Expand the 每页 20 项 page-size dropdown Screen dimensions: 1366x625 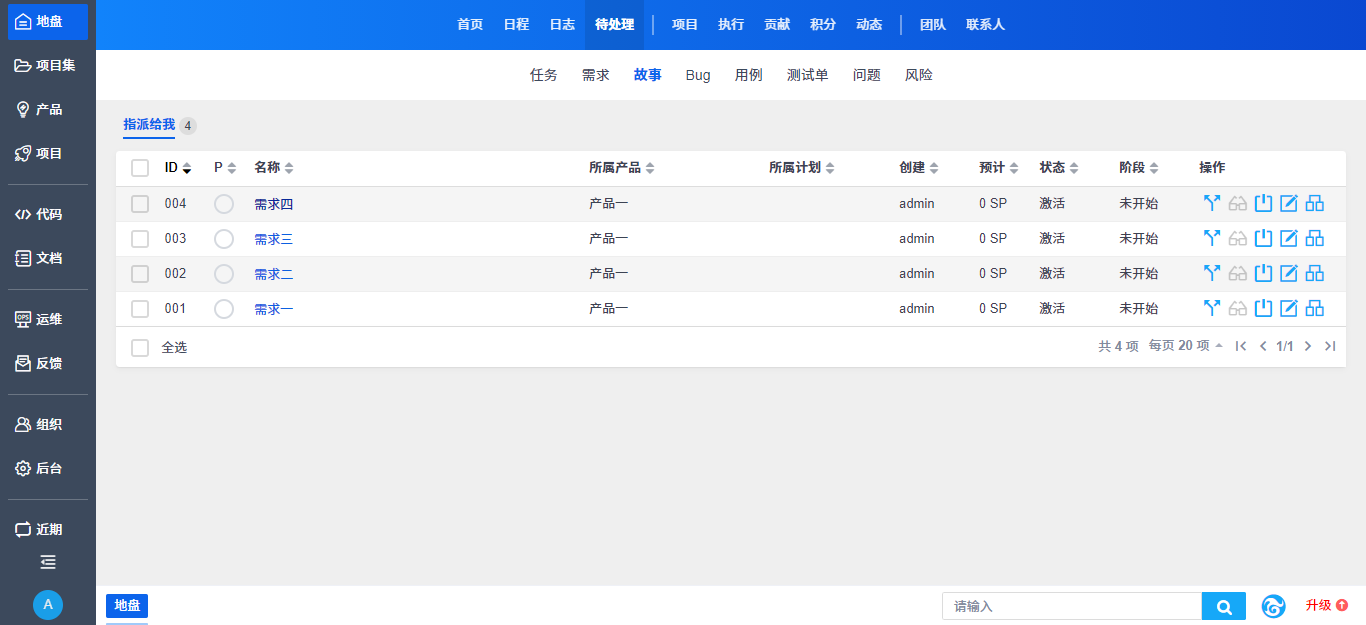coord(1186,346)
